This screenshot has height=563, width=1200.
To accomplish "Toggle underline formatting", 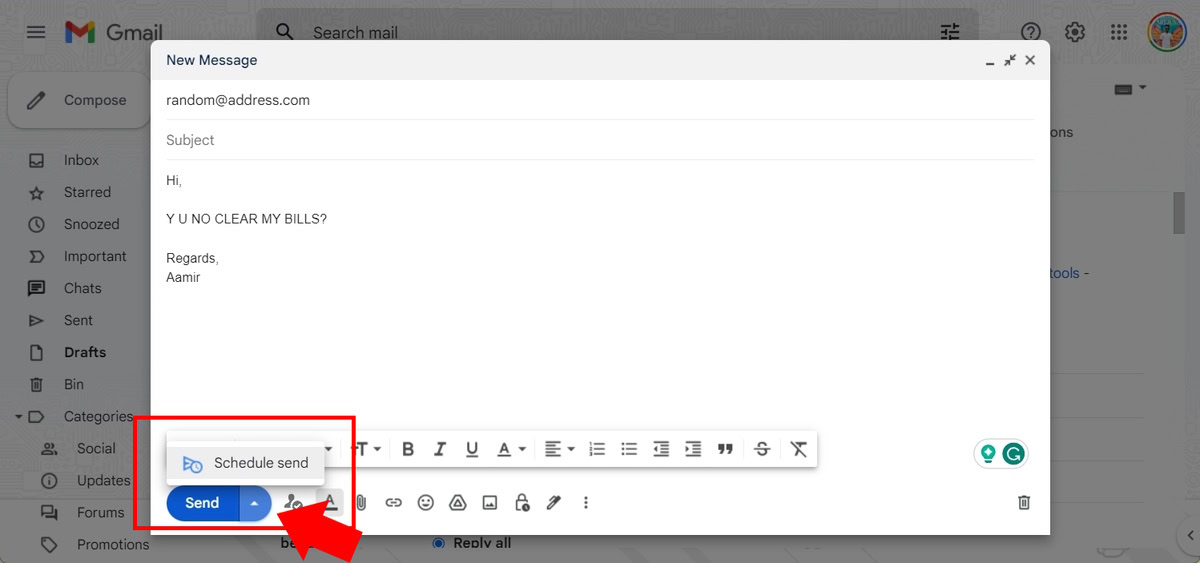I will pyautogui.click(x=472, y=450).
